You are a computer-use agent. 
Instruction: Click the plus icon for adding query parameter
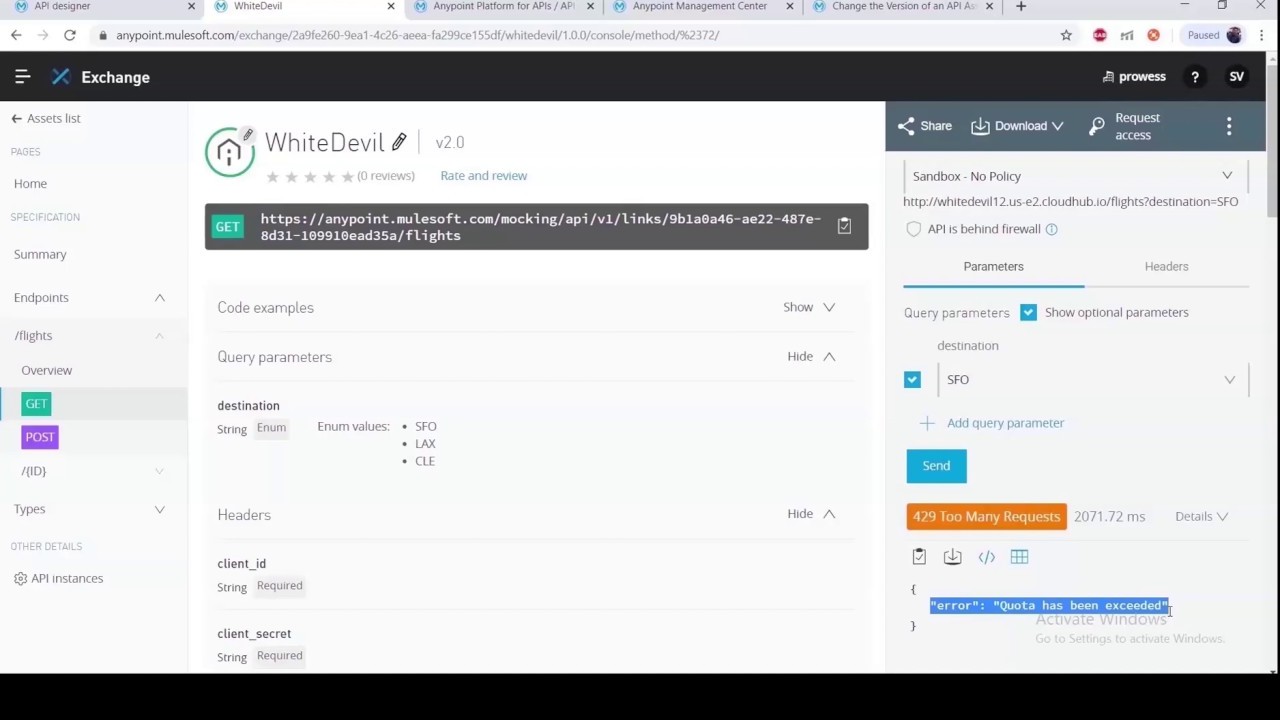coord(927,423)
